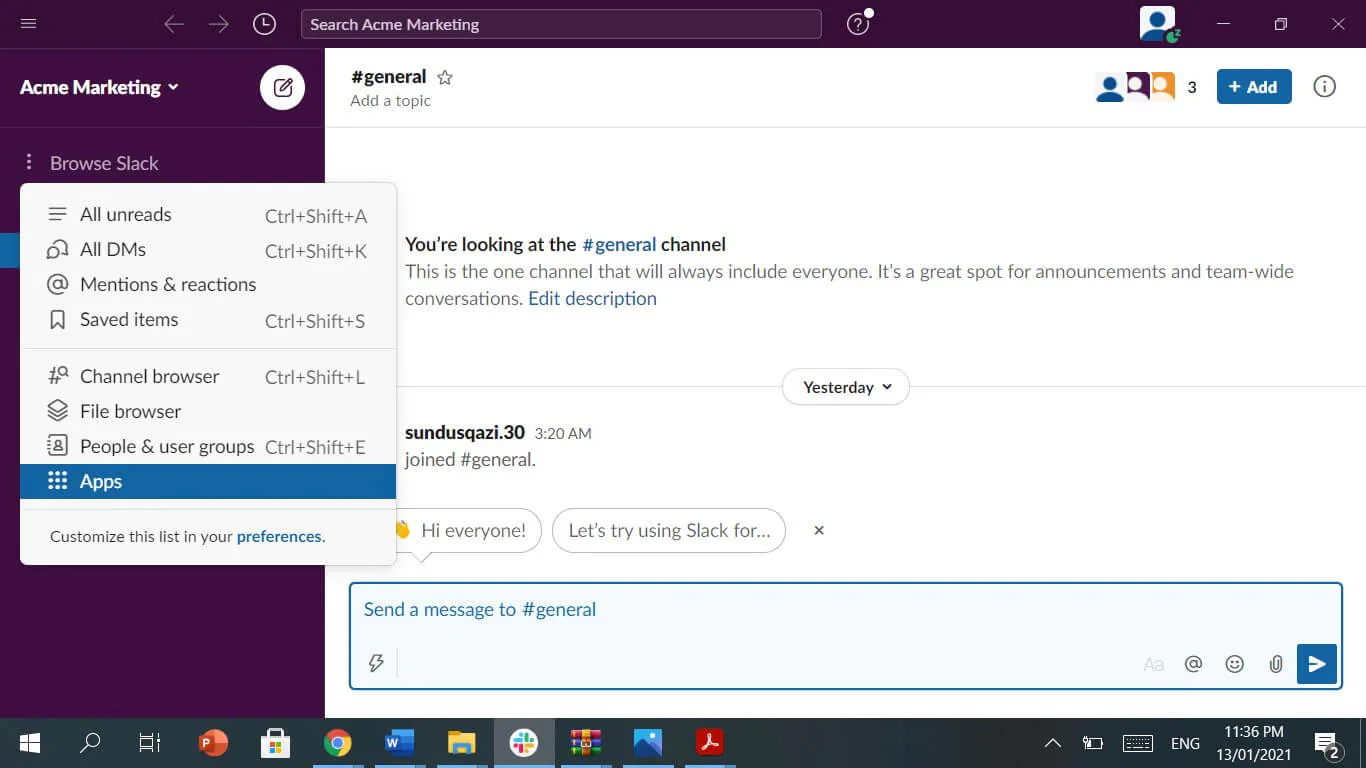Open Mentions & reactions
1366x768 pixels.
coord(208,285)
